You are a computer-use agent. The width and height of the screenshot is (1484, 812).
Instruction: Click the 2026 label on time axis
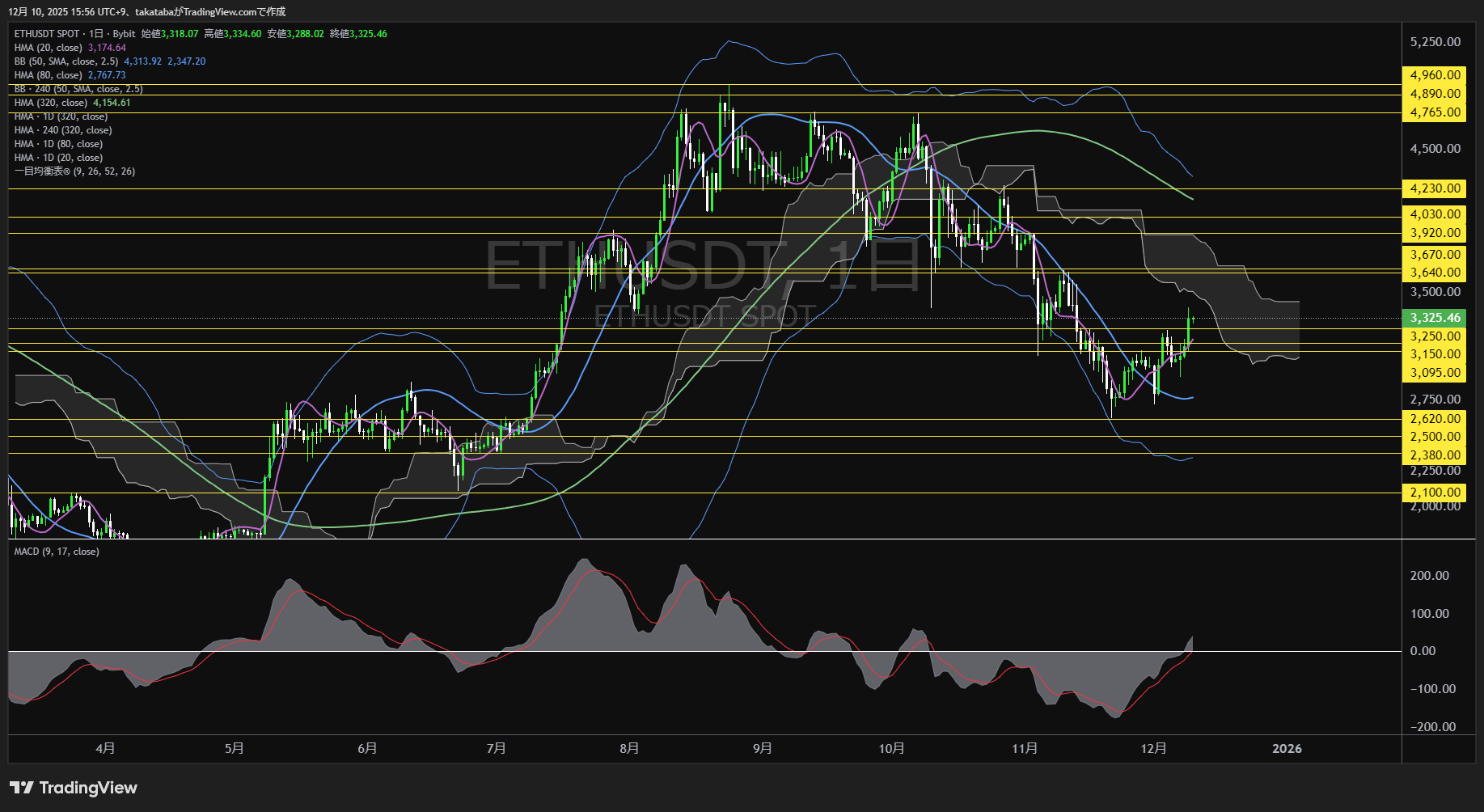1287,748
